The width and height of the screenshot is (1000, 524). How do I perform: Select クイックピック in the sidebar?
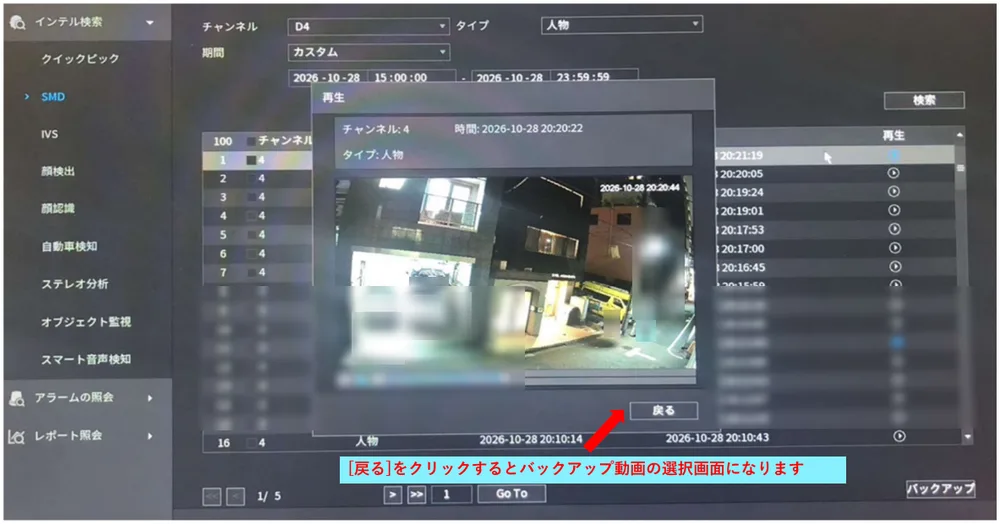click(80, 59)
